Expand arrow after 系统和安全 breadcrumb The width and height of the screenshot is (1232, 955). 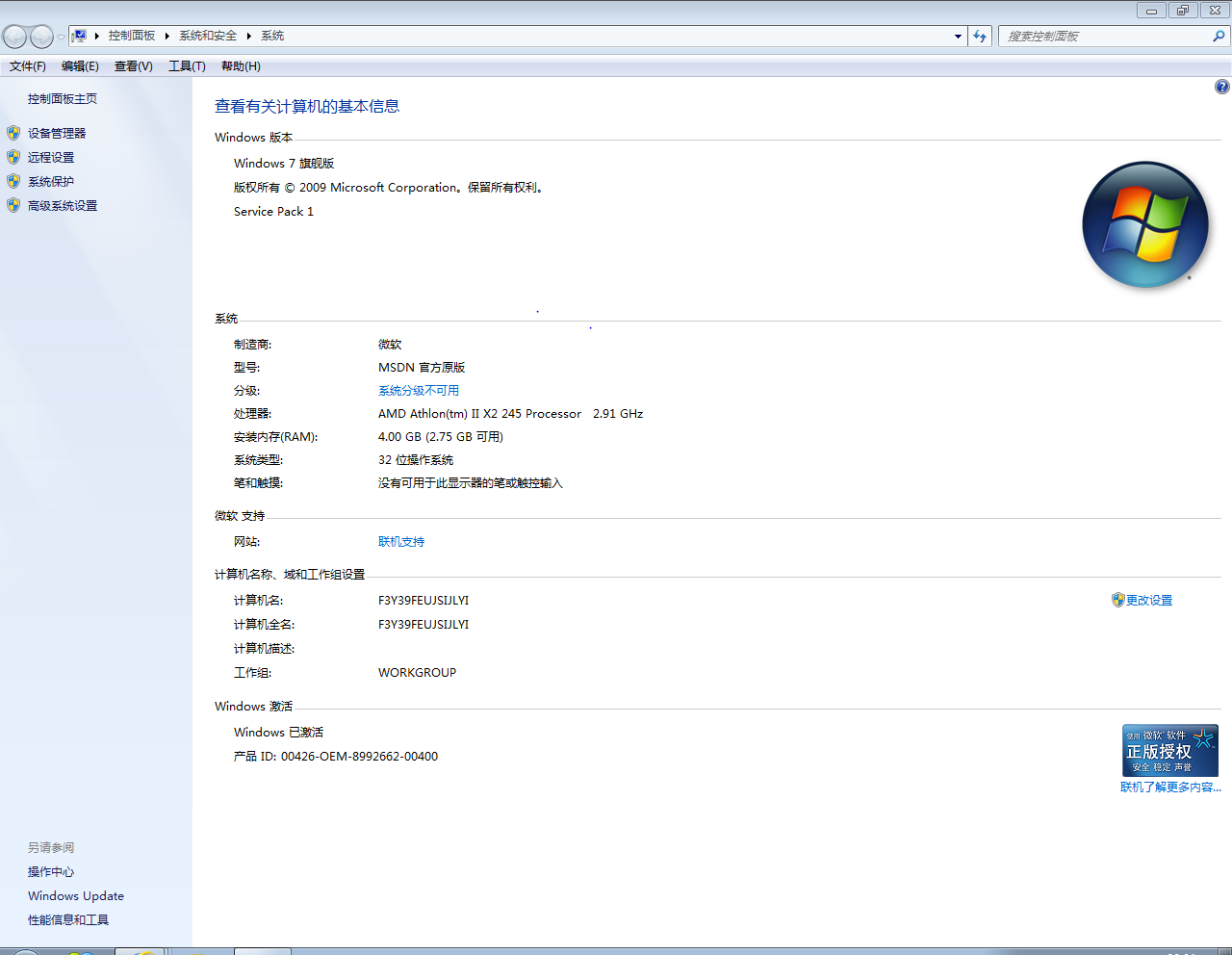click(248, 36)
